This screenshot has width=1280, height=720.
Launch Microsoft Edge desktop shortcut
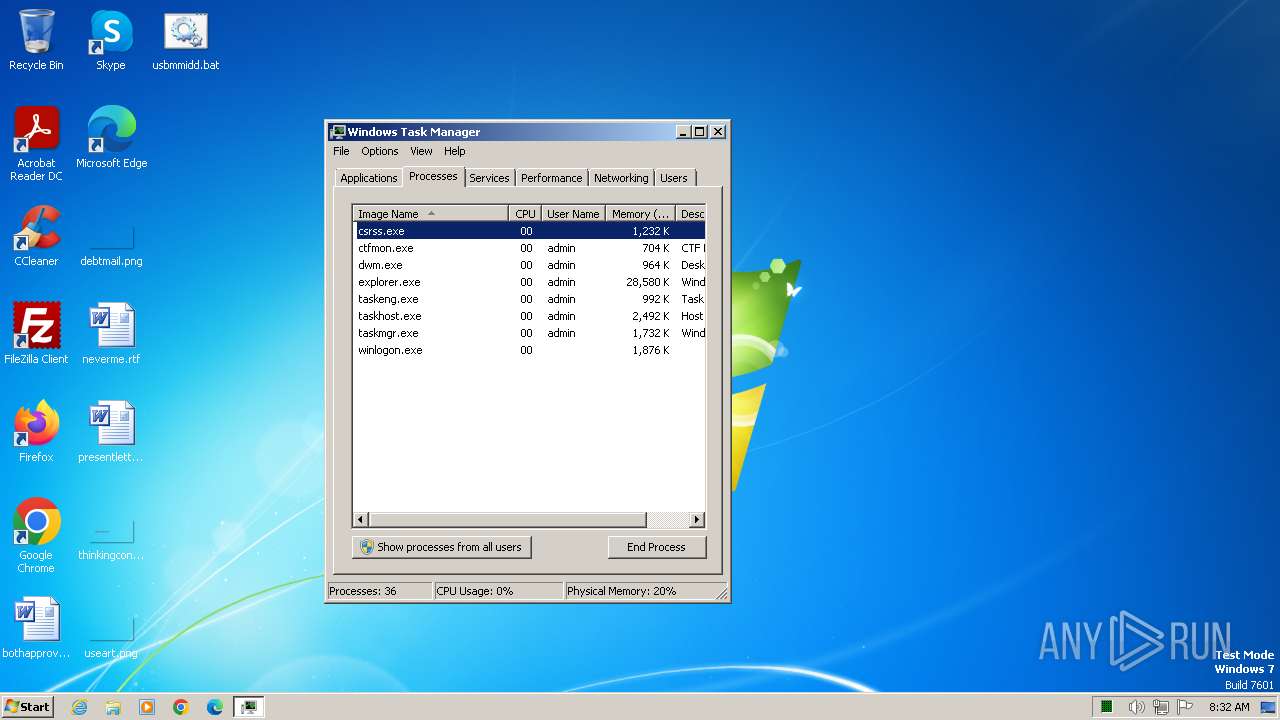pyautogui.click(x=111, y=137)
